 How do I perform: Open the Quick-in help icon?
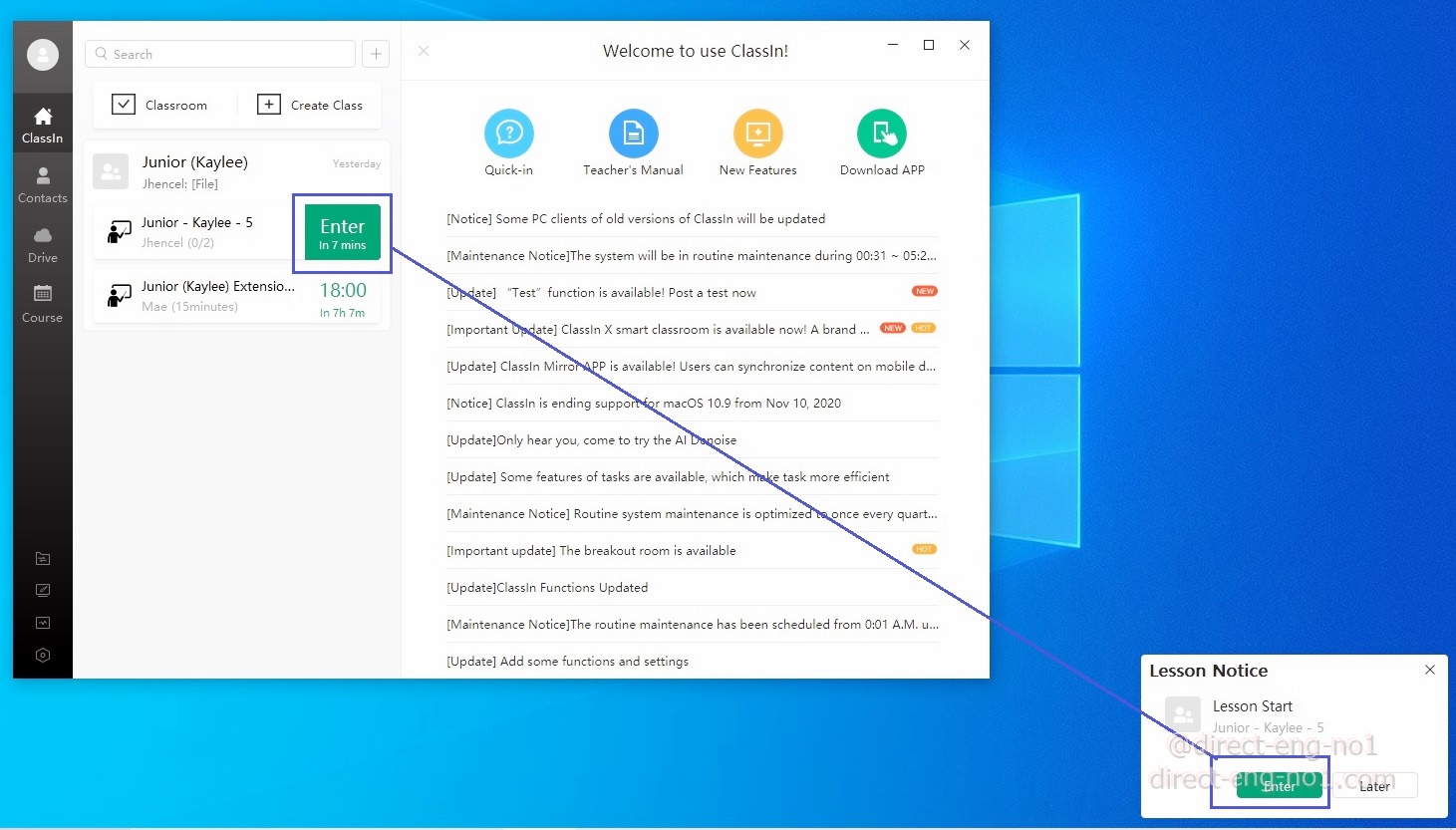[x=509, y=134]
